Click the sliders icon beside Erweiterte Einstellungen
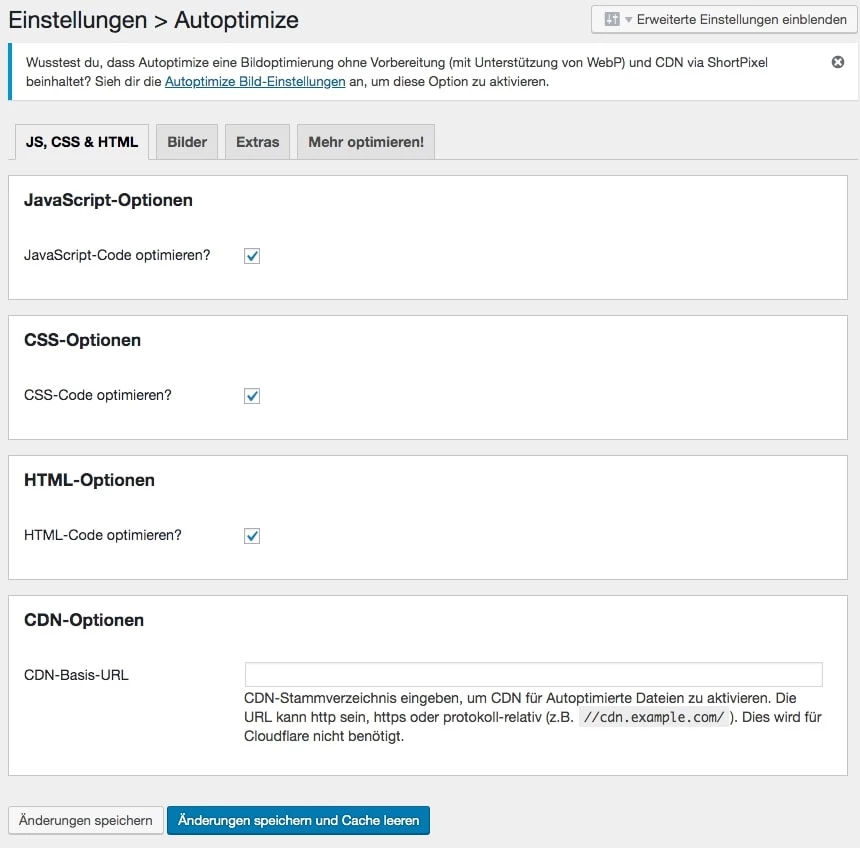 [x=612, y=19]
